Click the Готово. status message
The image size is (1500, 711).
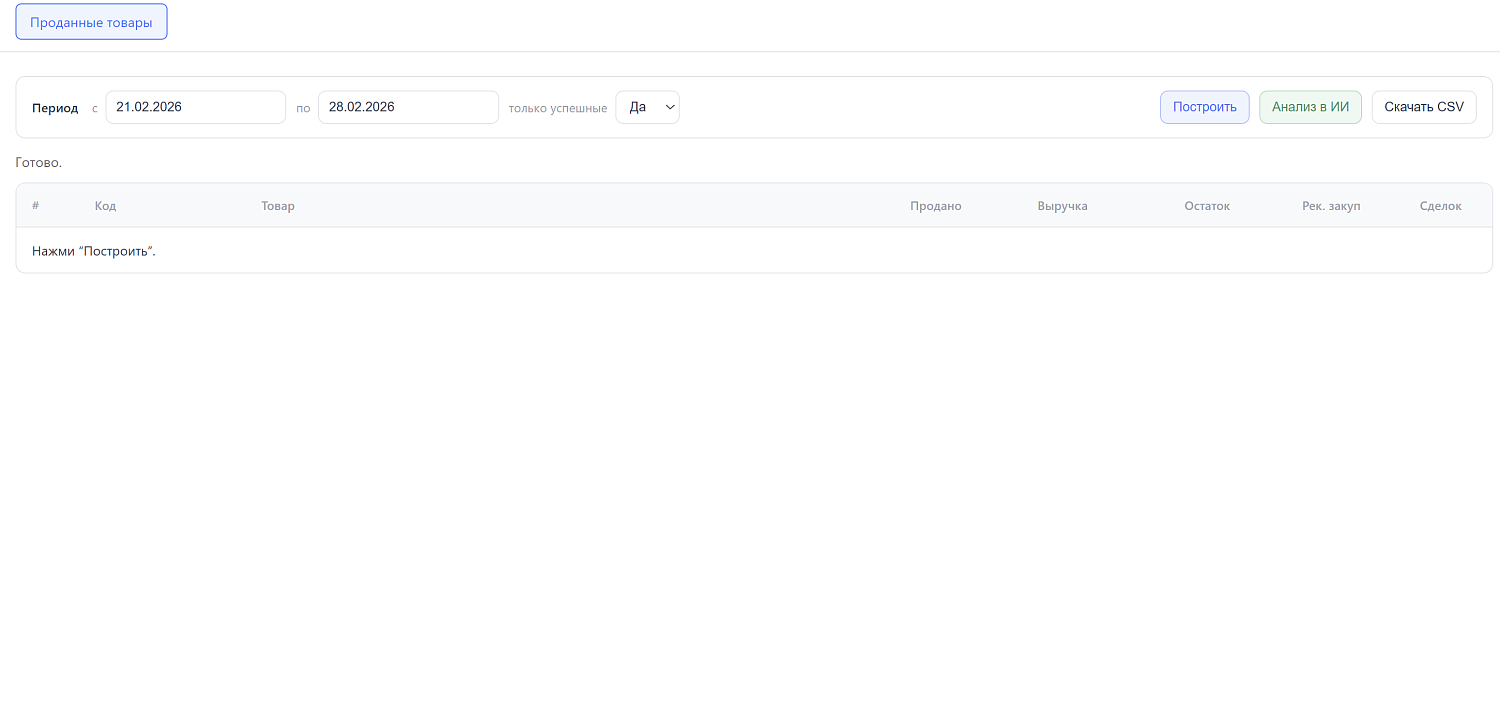point(39,162)
